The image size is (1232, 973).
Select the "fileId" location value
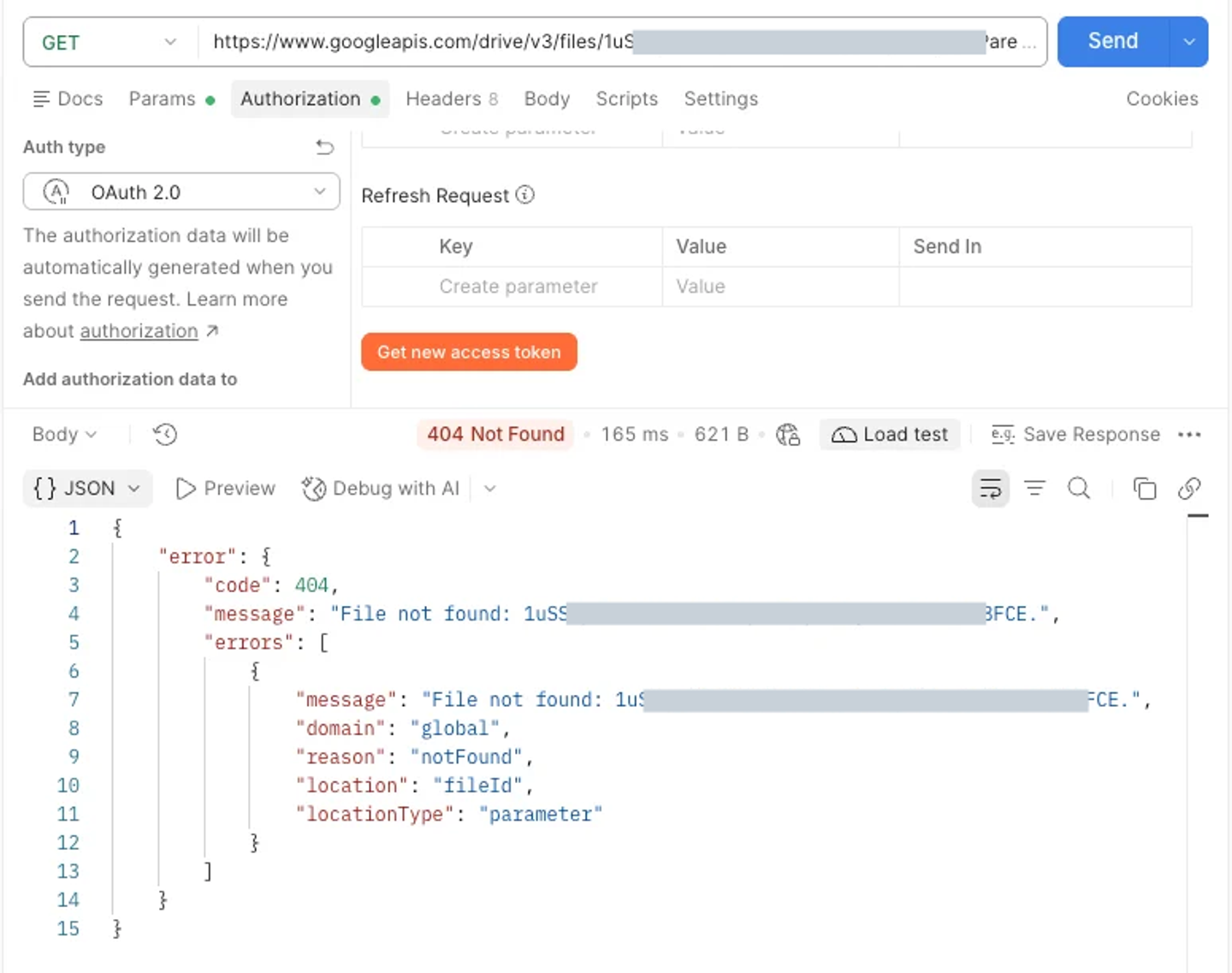tap(478, 786)
